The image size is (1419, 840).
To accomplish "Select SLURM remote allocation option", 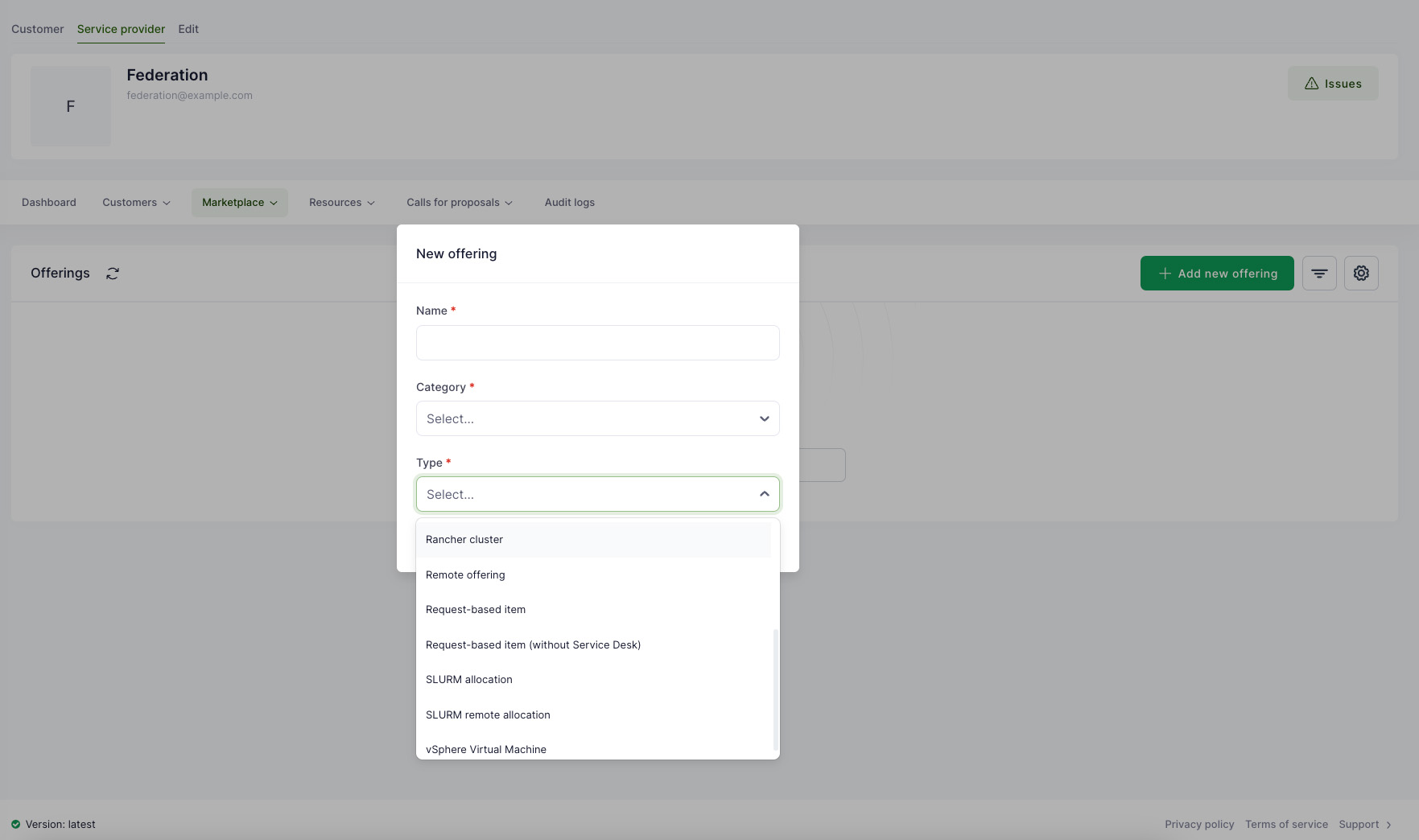I will point(488,715).
